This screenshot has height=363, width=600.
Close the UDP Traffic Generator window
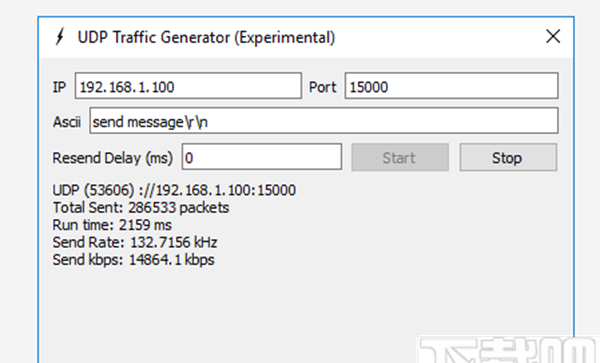coord(553,37)
